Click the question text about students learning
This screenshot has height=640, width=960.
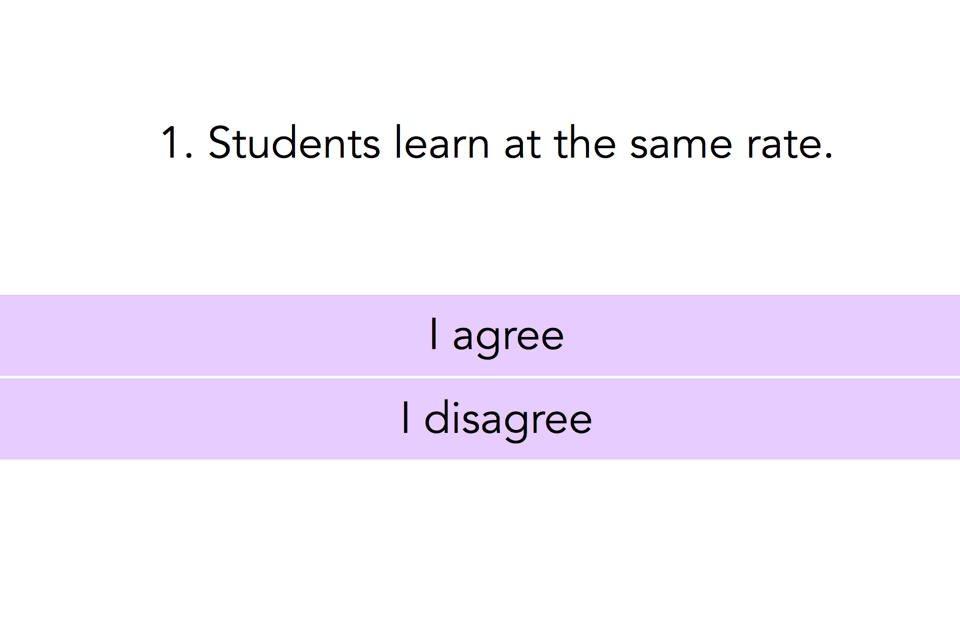[x=497, y=143]
